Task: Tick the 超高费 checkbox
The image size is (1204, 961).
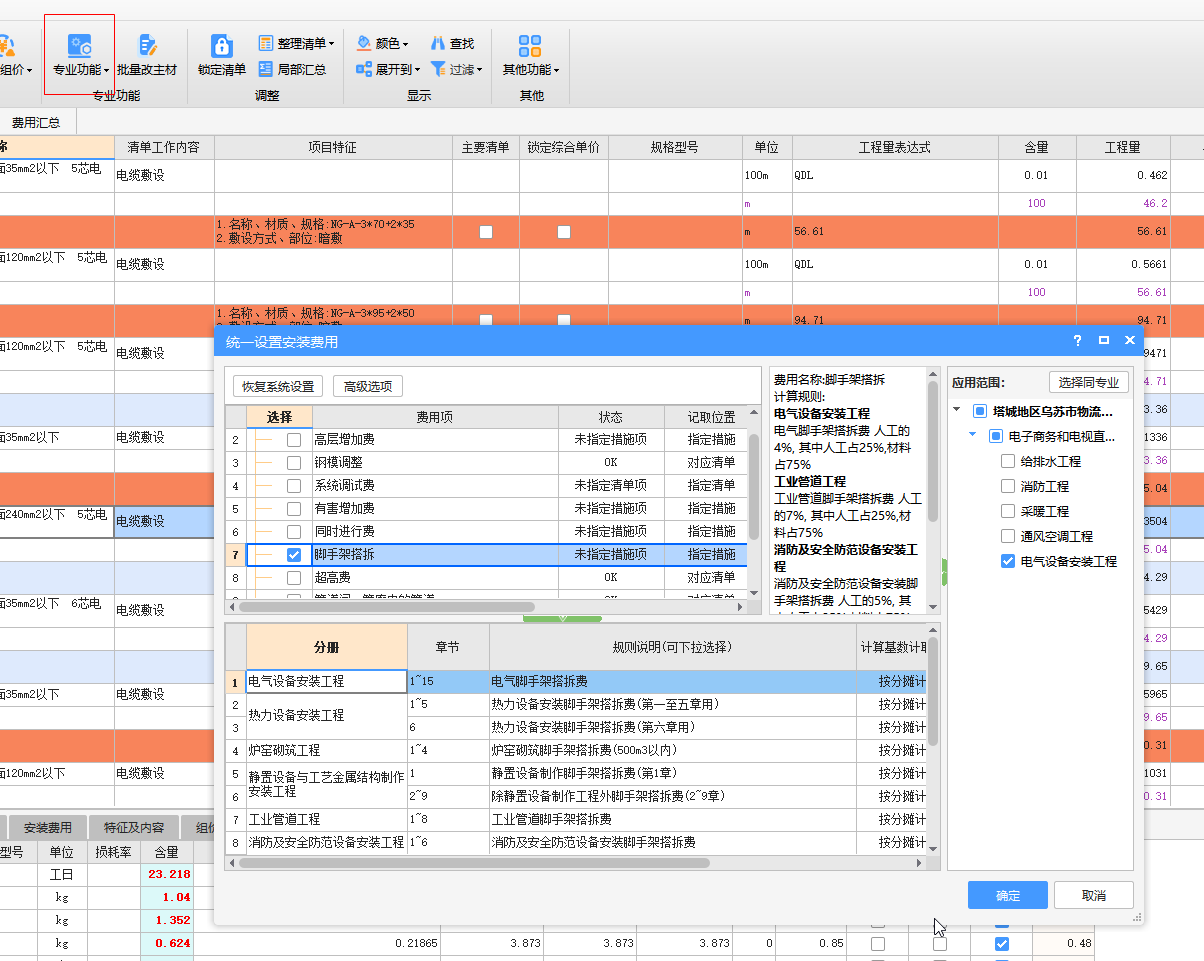Action: [x=294, y=578]
